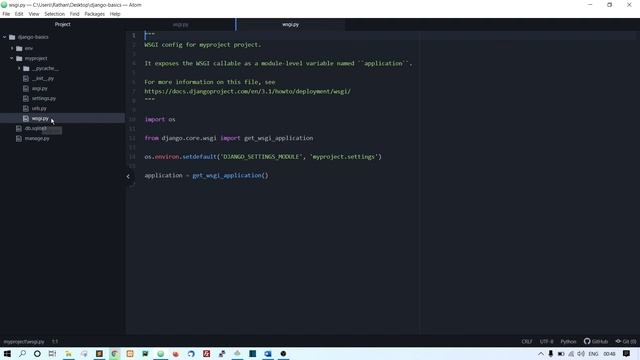Collapse the myproject folder arrow

click(12, 58)
